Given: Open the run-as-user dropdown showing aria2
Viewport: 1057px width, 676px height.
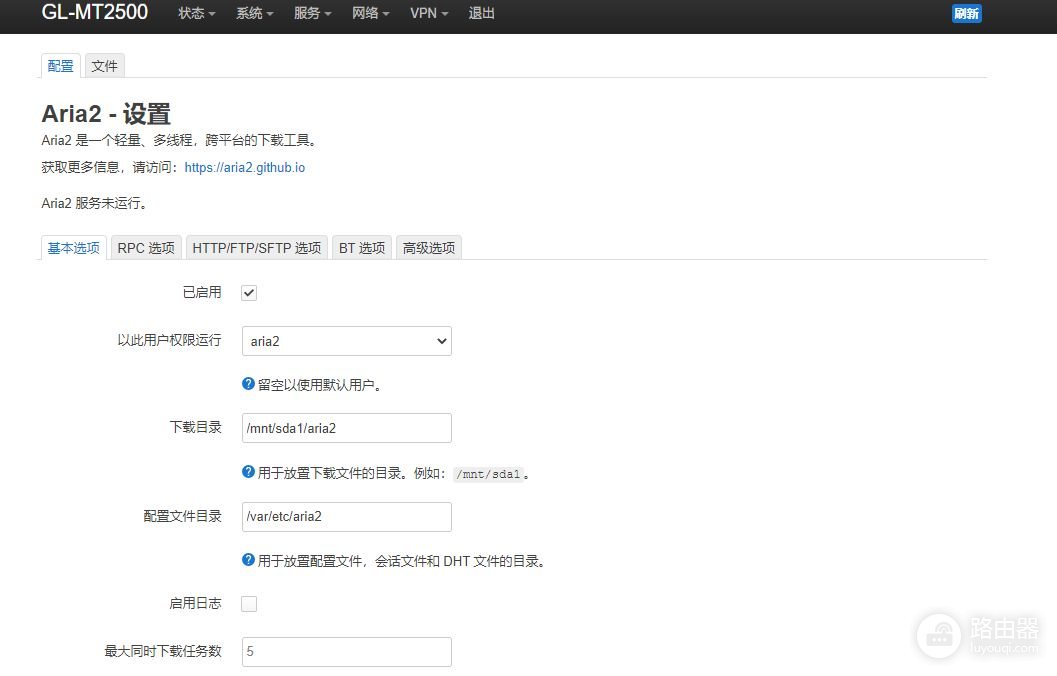Looking at the screenshot, I should pyautogui.click(x=347, y=341).
